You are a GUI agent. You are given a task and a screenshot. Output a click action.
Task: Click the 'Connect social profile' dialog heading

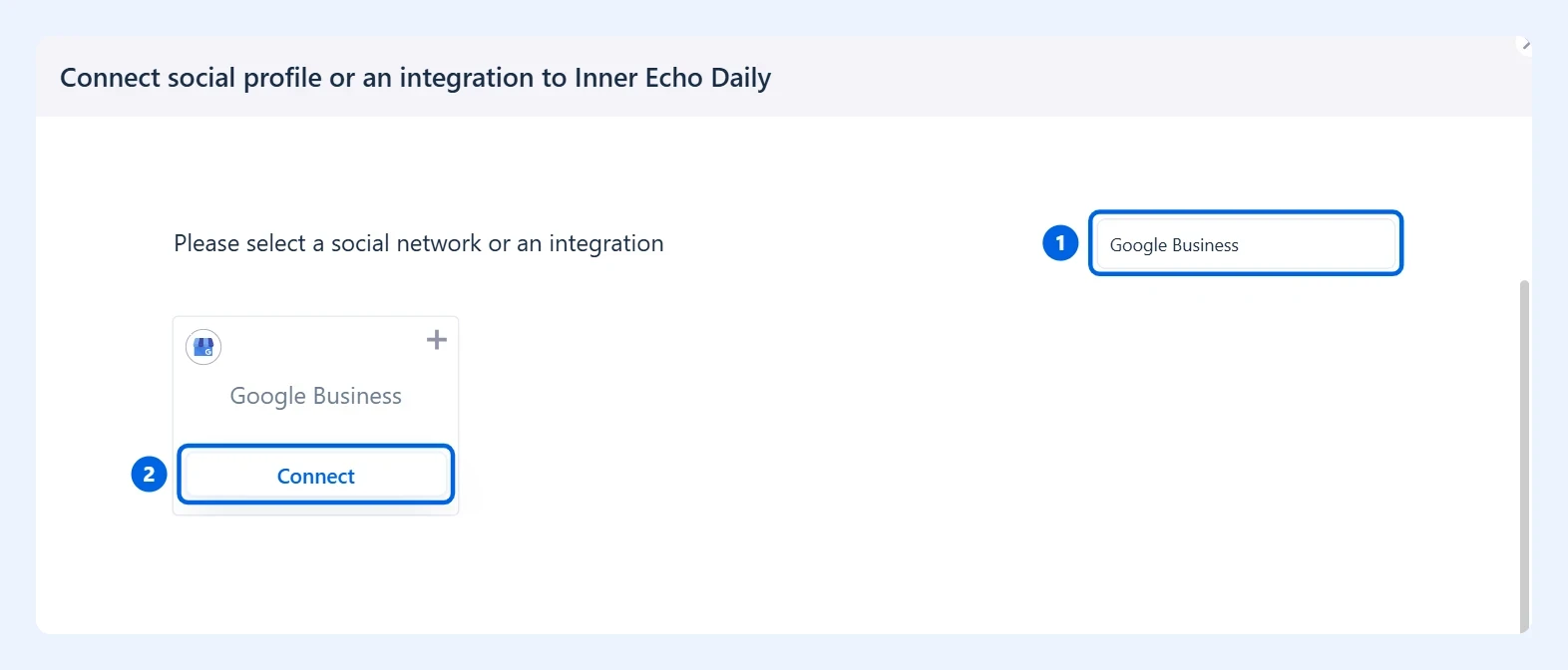(415, 78)
